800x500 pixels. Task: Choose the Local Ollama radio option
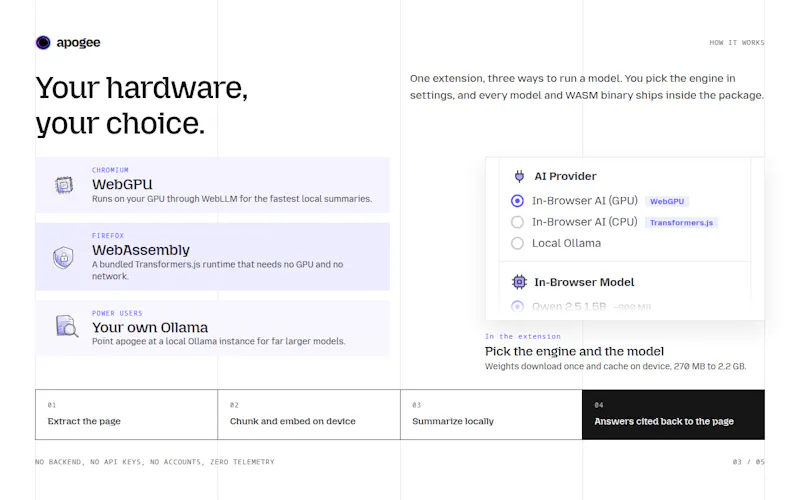pyautogui.click(x=517, y=243)
